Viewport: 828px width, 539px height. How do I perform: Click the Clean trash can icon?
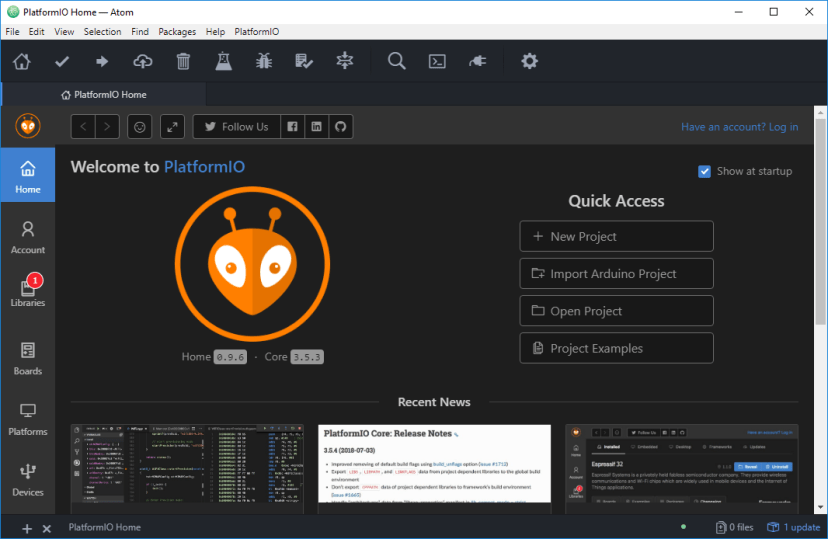183,62
